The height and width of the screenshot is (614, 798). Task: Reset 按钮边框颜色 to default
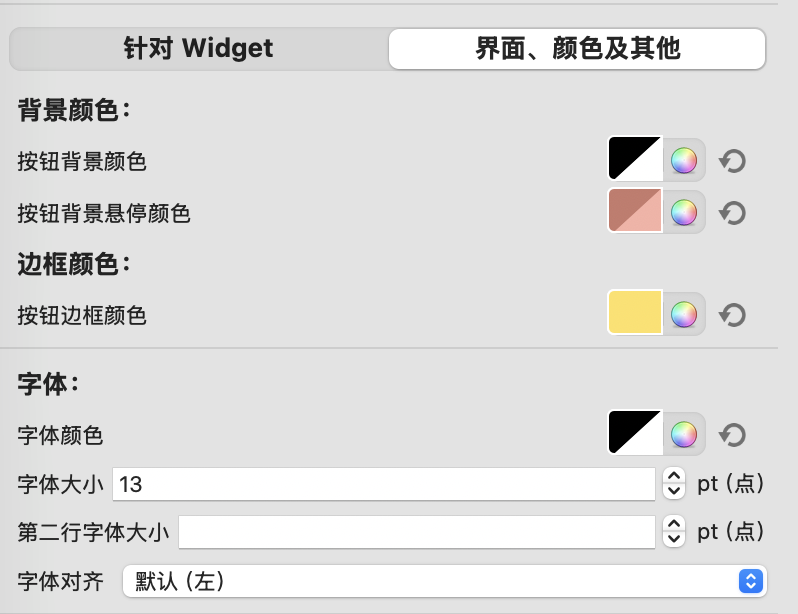coord(732,315)
